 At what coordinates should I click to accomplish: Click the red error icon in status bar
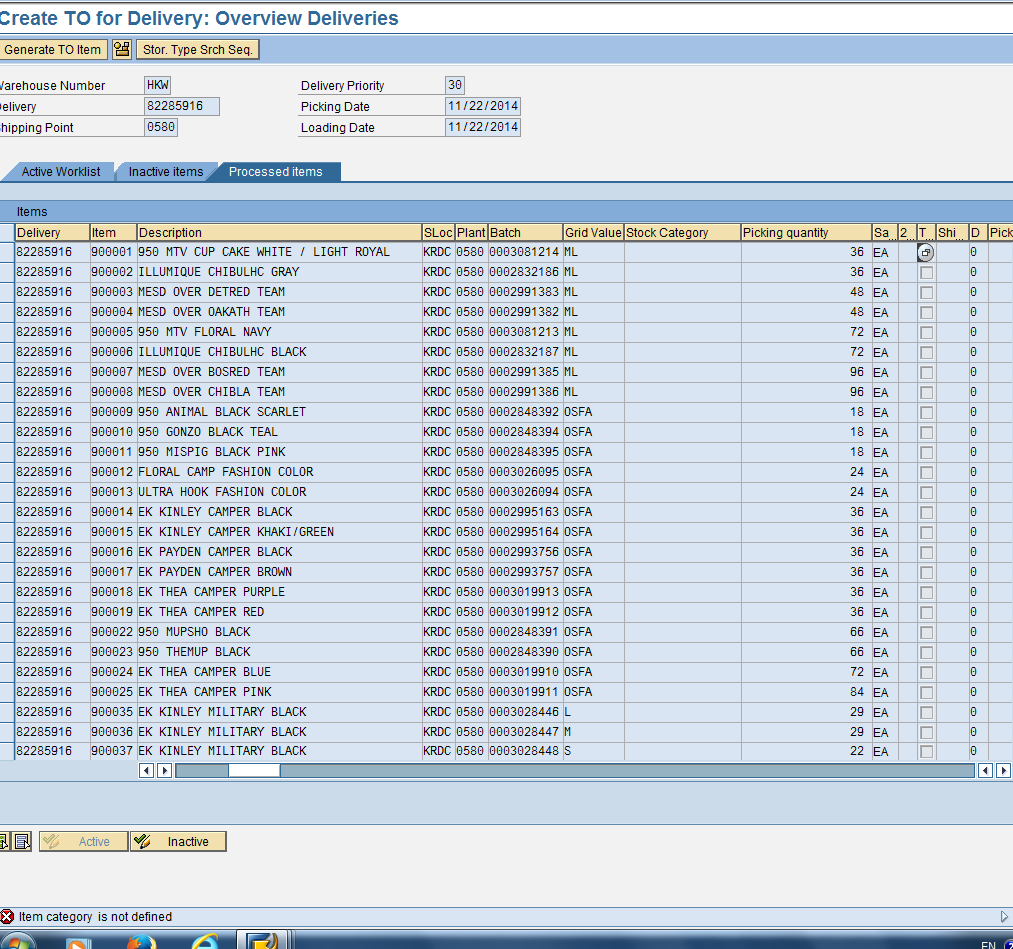[x=8, y=916]
